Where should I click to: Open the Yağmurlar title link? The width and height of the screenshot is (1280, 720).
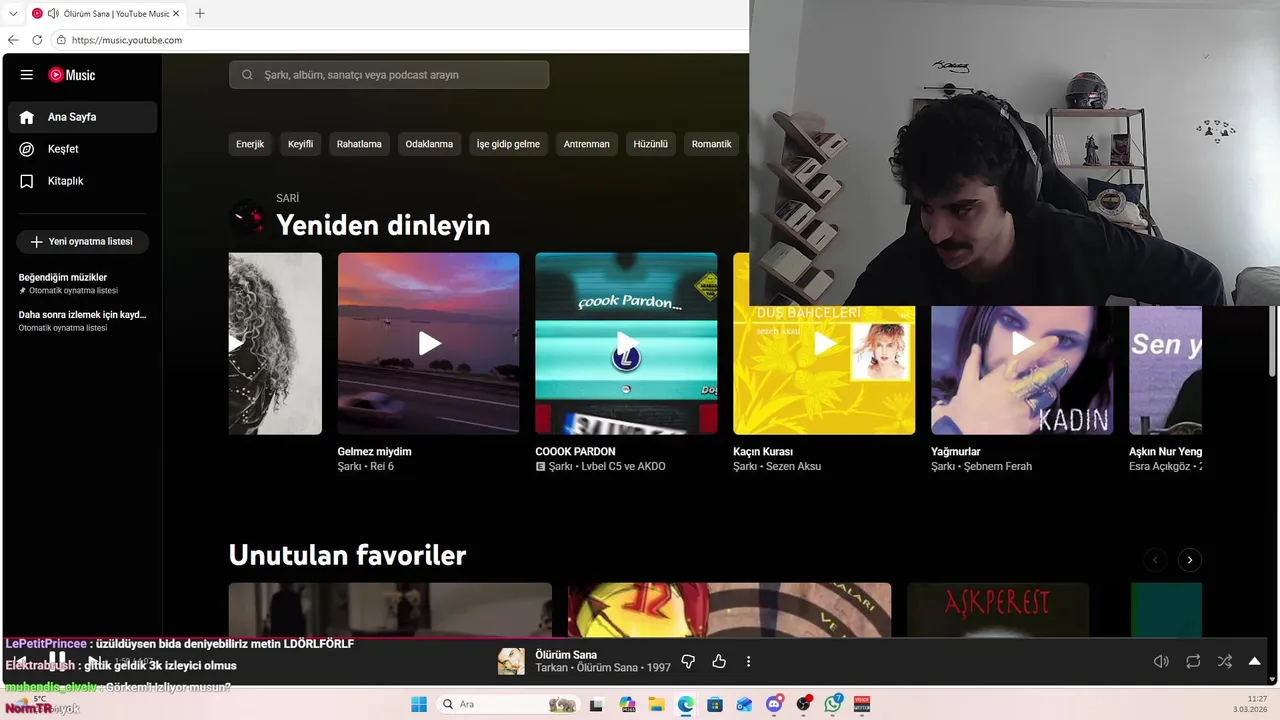pos(955,452)
